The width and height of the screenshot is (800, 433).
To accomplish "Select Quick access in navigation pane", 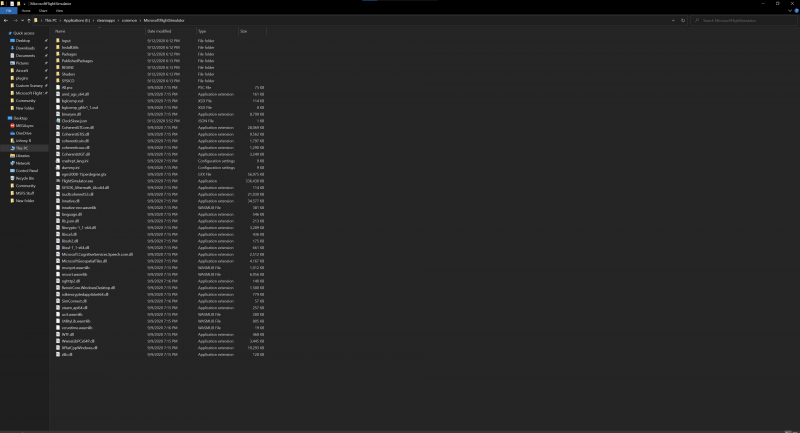I will 23,33.
